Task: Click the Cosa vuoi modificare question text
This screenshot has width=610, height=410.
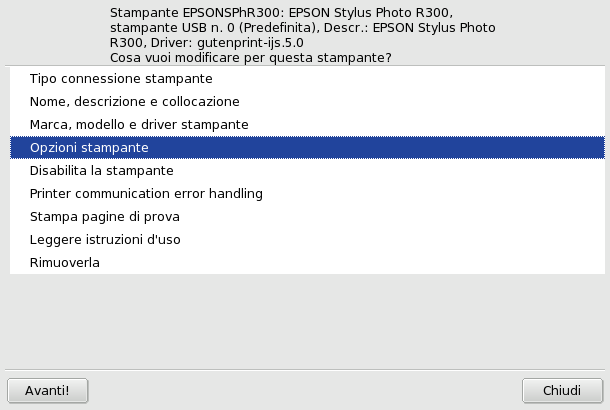Action: point(250,58)
